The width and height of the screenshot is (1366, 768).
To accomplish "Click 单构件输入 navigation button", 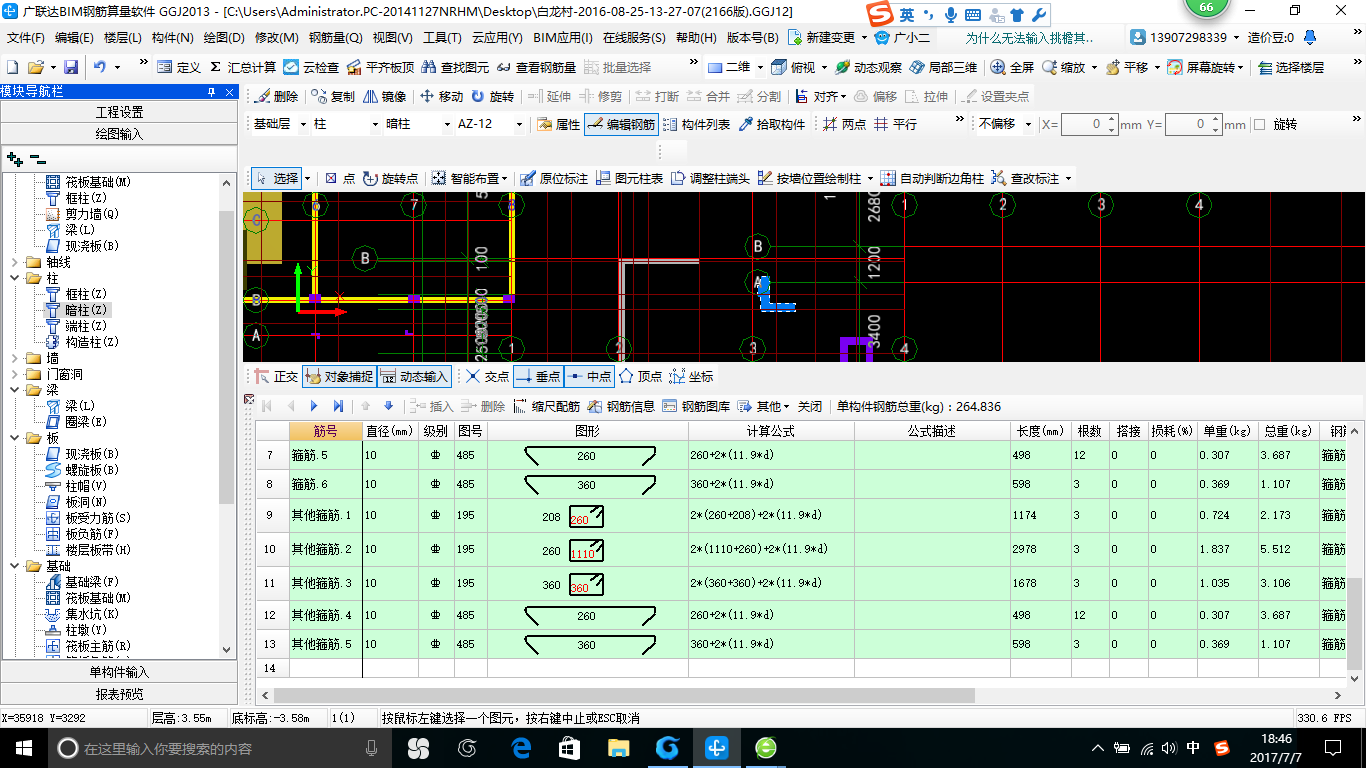I will (x=119, y=672).
